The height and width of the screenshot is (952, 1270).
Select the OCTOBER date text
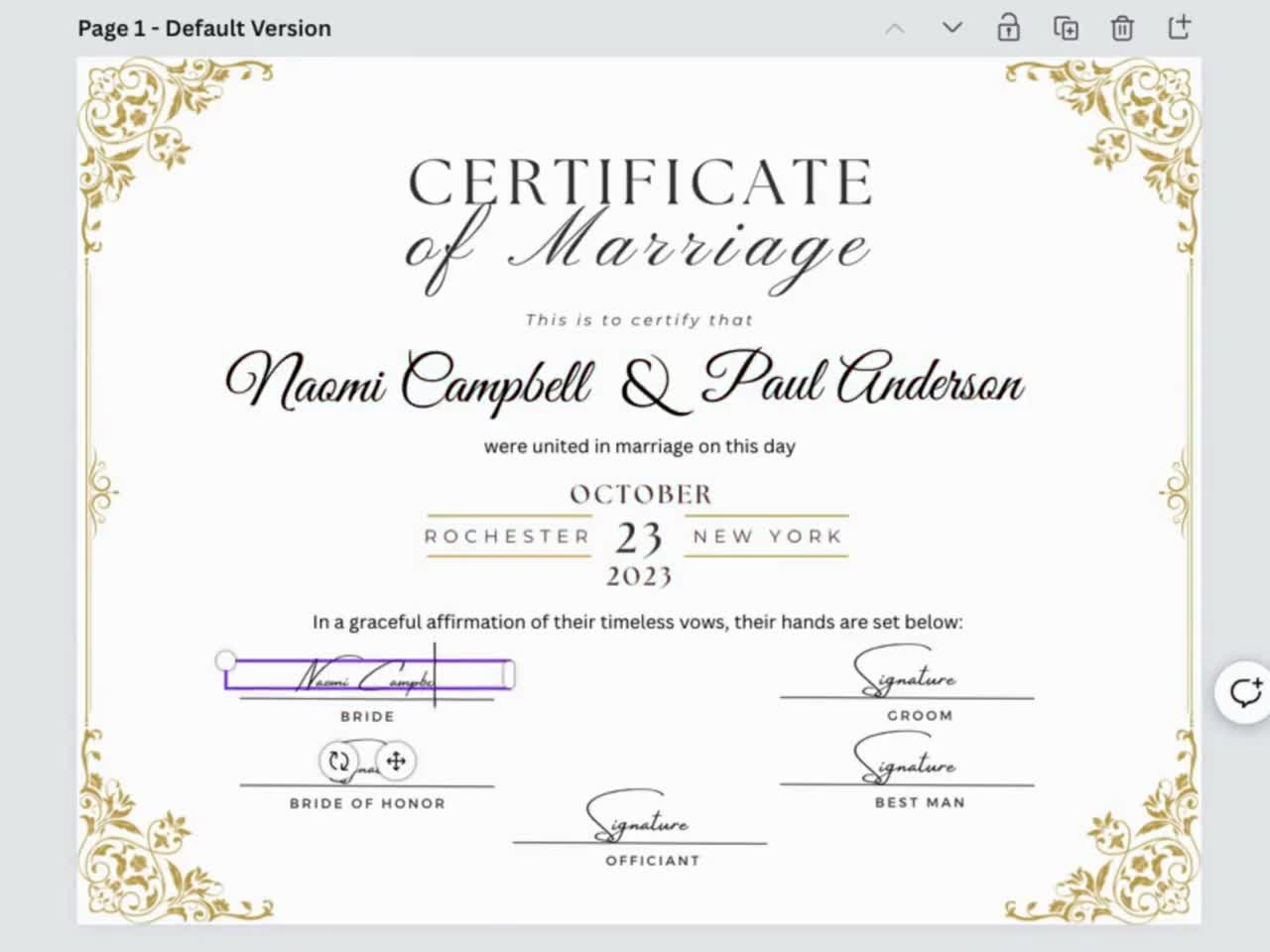pos(640,494)
